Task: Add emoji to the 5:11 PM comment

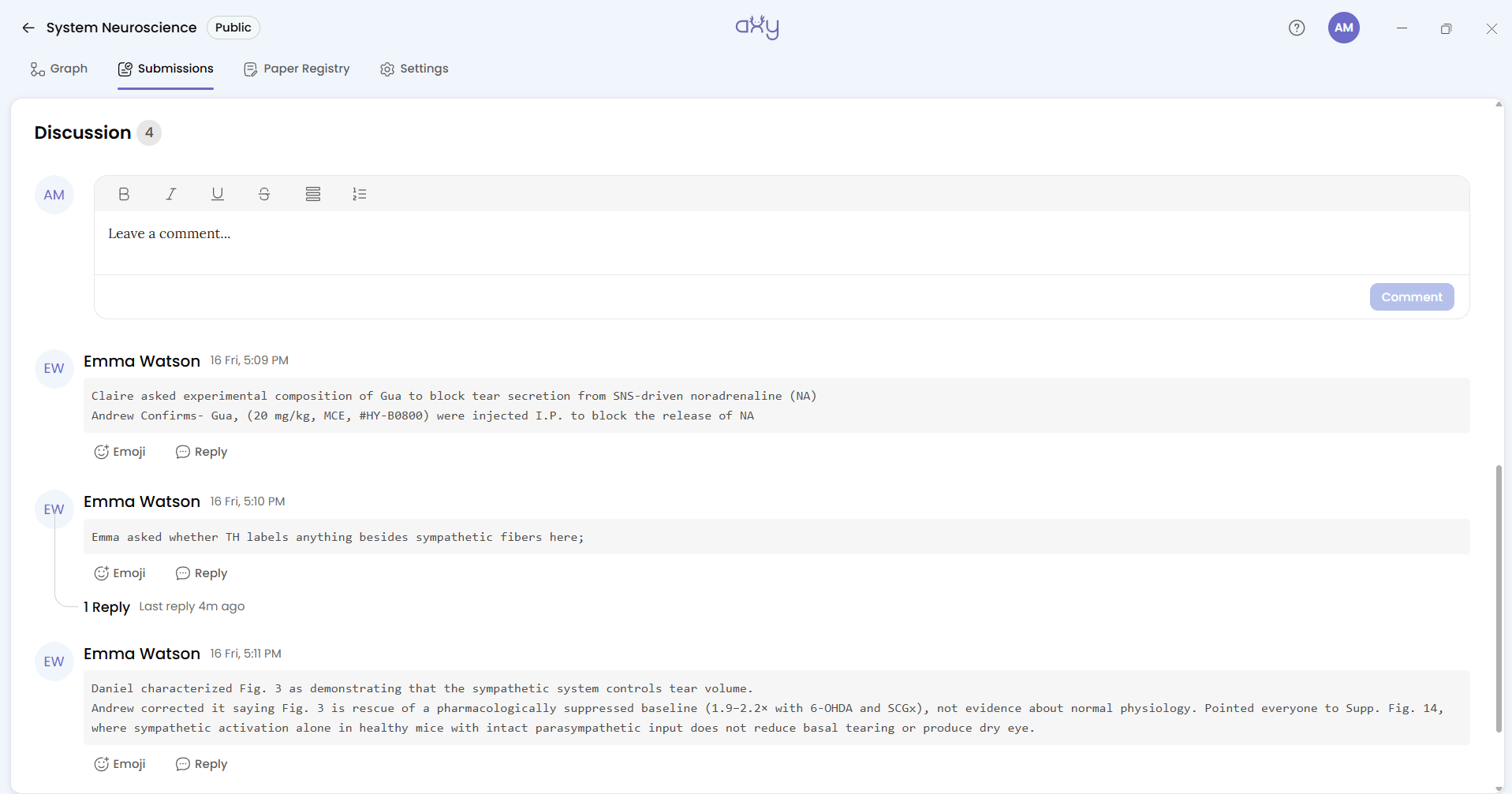Action: click(120, 764)
